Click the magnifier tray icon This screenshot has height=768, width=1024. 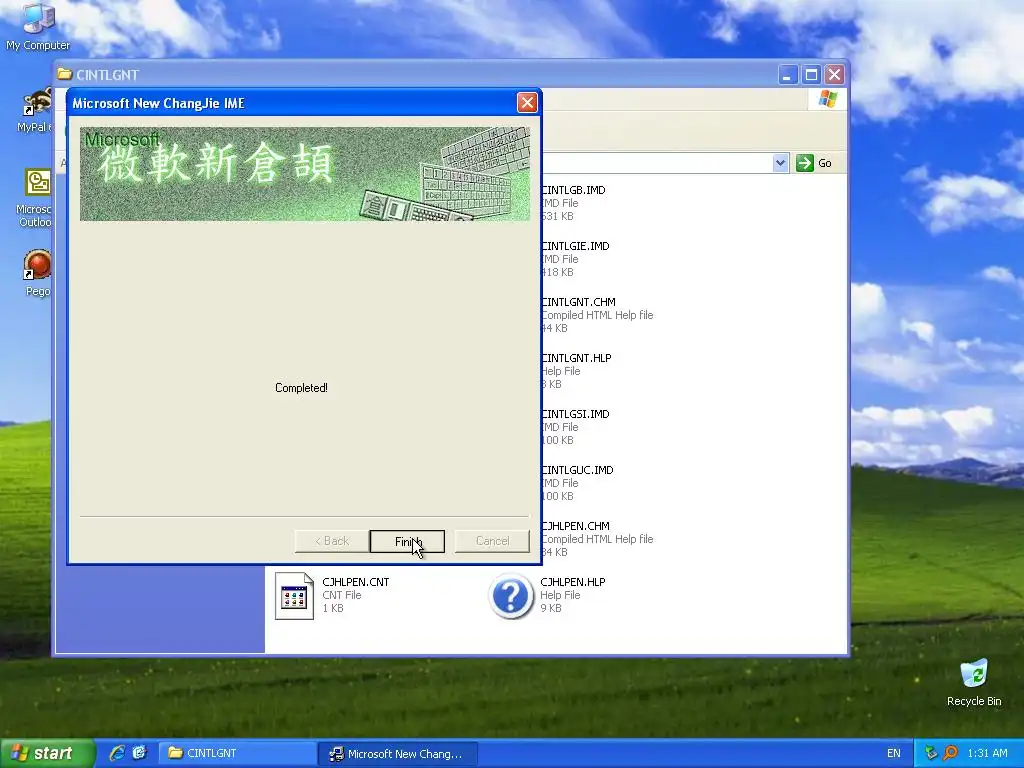tap(951, 753)
